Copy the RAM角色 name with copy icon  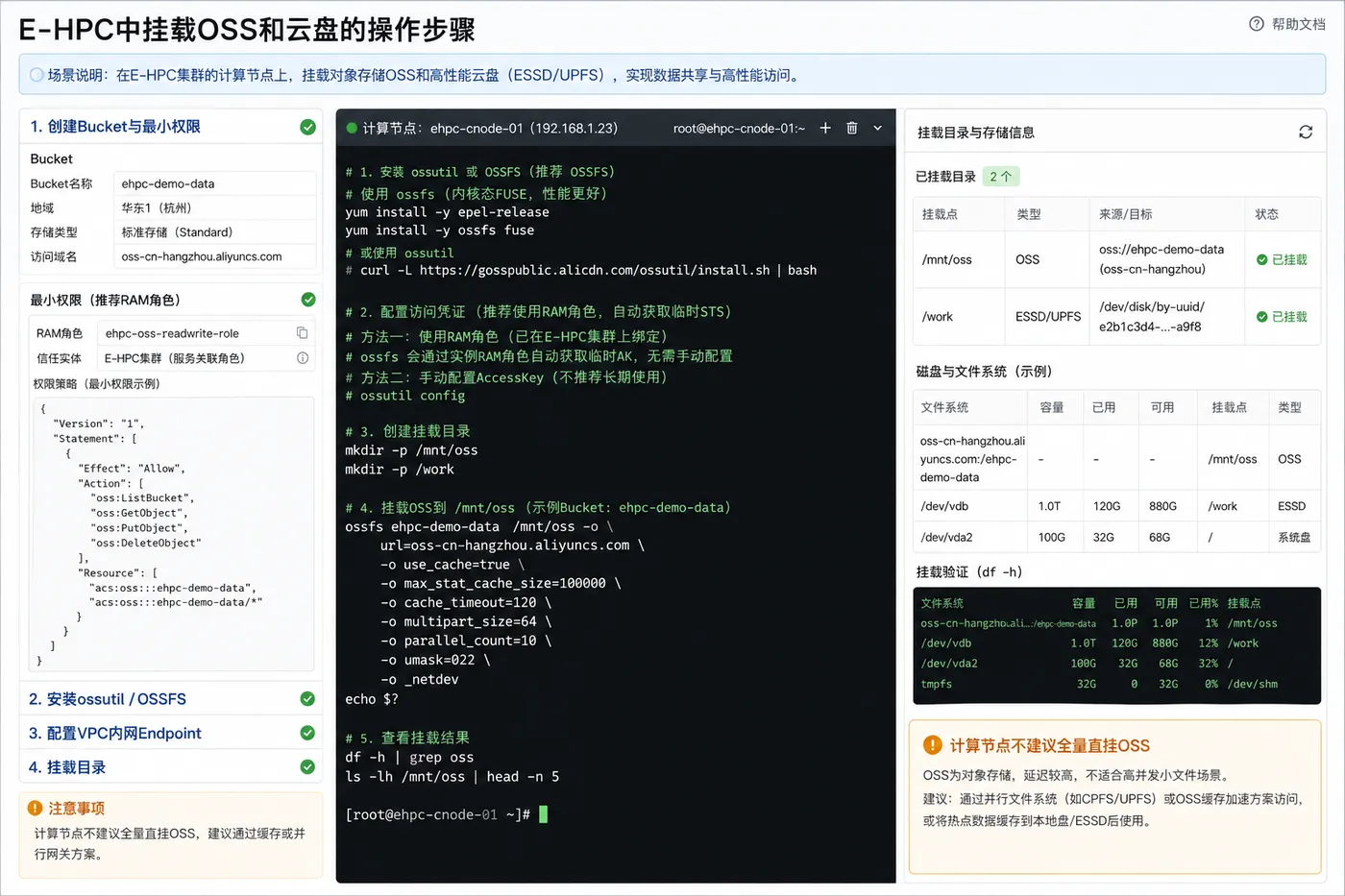coord(302,333)
